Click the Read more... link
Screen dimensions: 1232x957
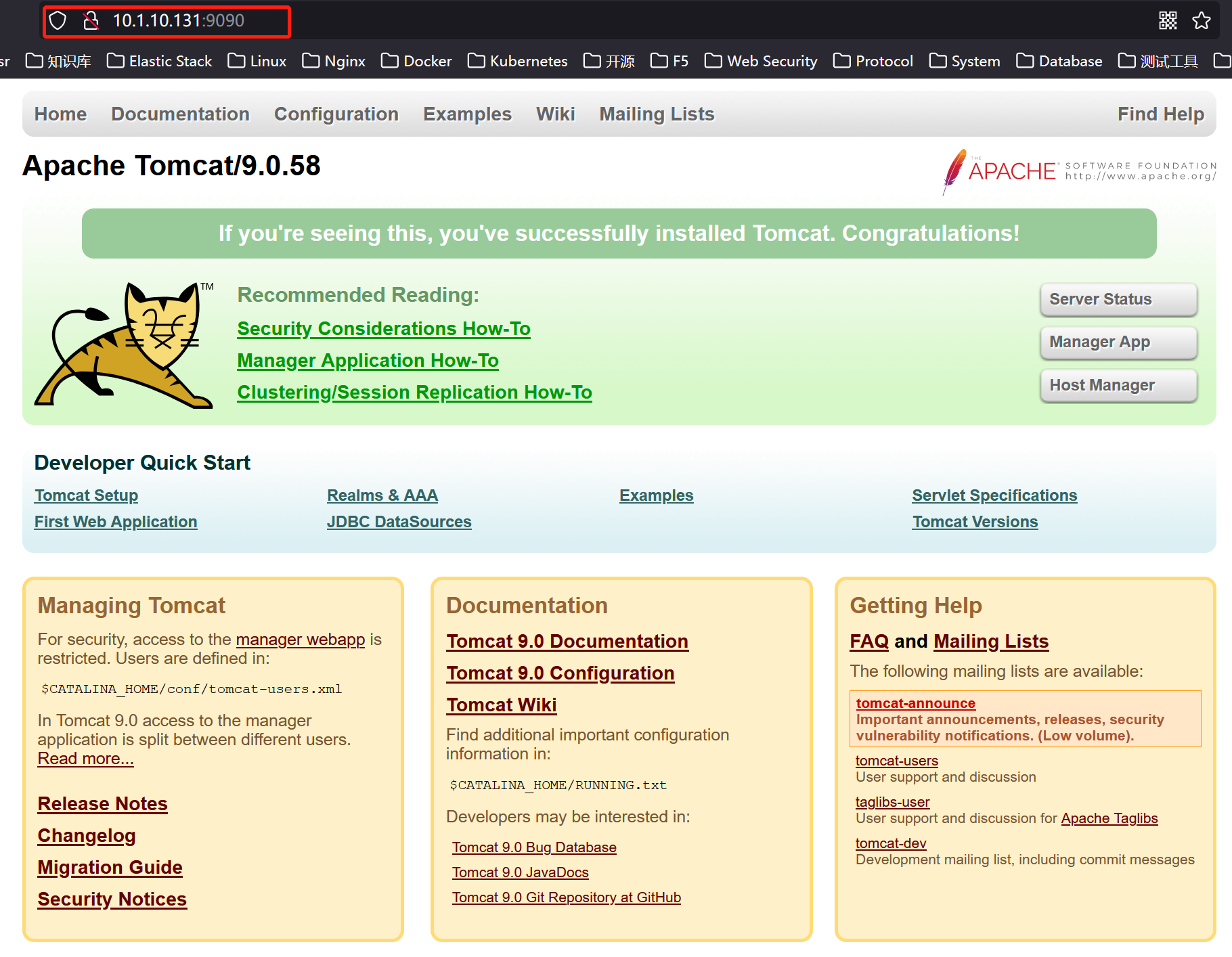pyautogui.click(x=86, y=759)
